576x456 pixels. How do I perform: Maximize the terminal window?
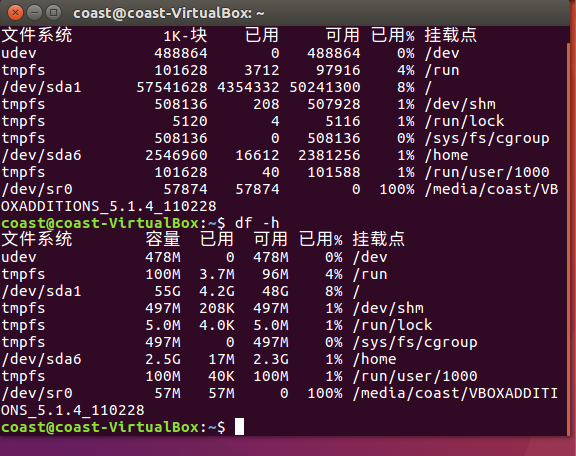53,13
